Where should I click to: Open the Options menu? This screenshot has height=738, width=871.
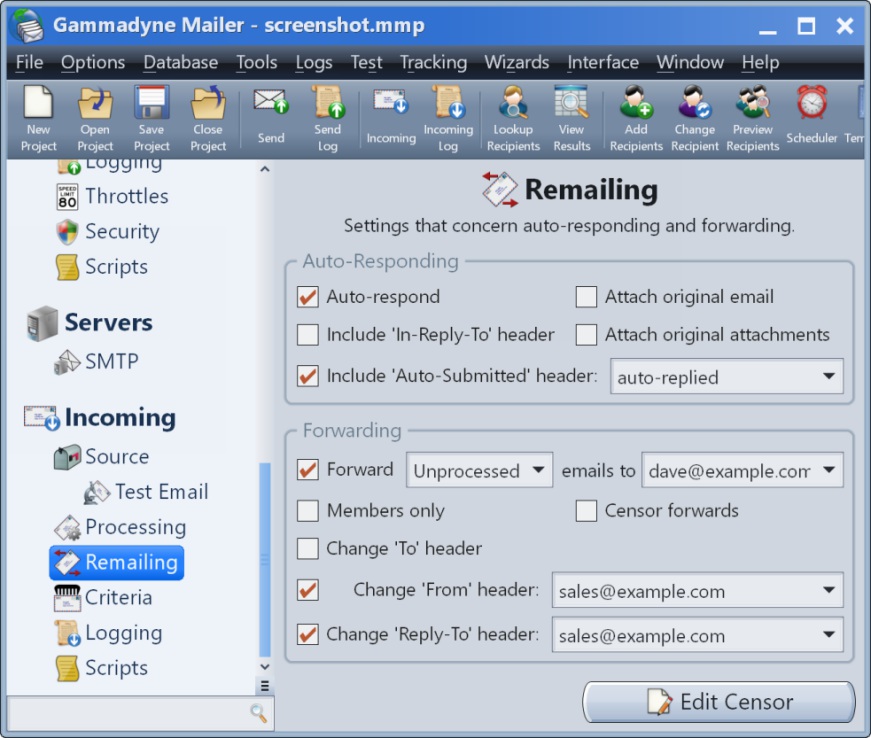point(93,62)
